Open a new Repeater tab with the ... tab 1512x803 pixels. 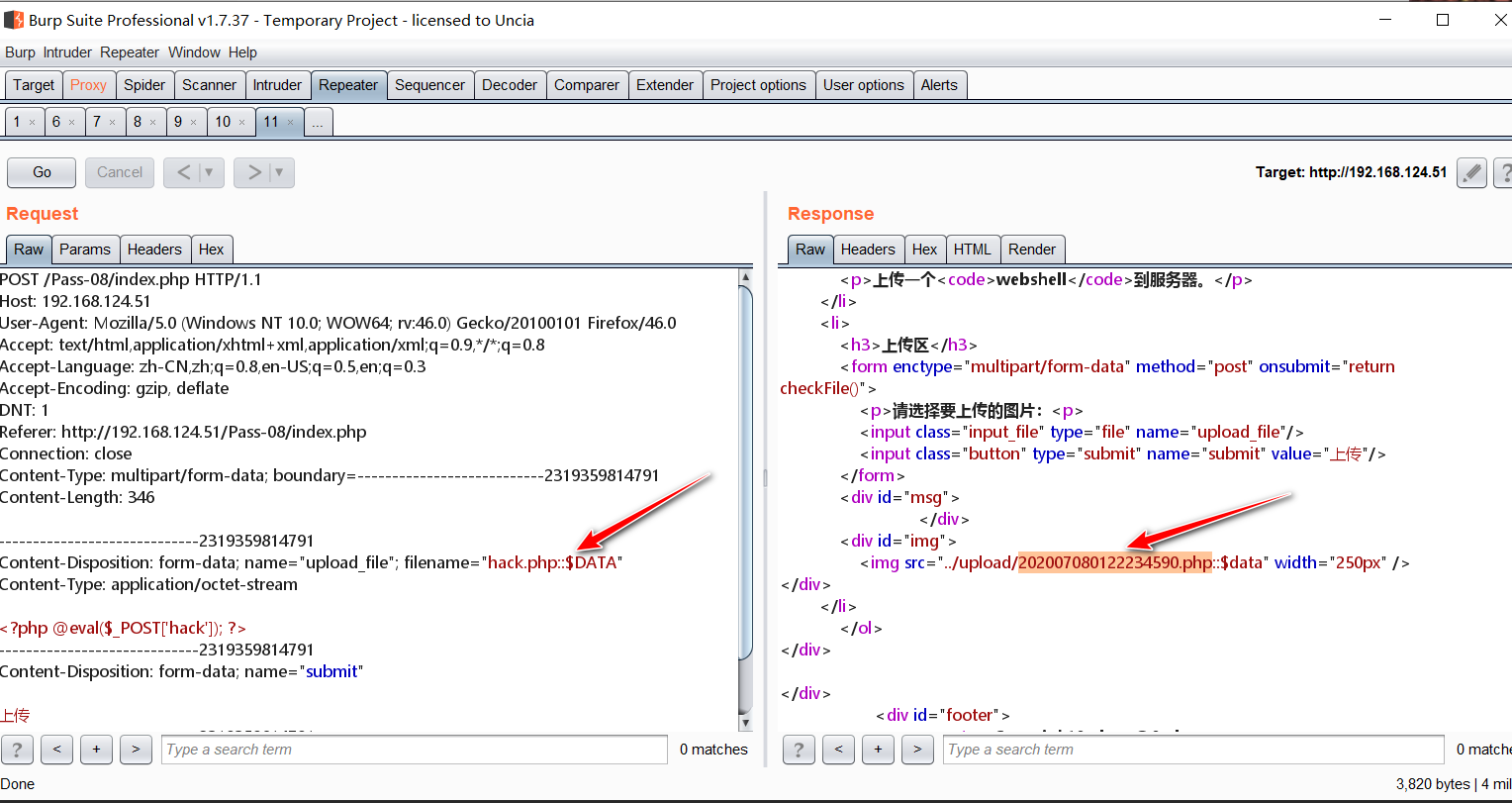coord(317,122)
